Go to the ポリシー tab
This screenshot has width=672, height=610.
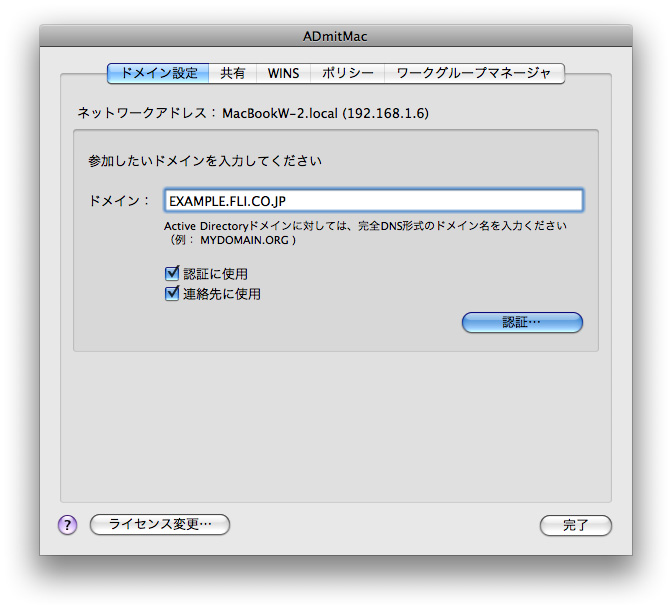coord(348,73)
